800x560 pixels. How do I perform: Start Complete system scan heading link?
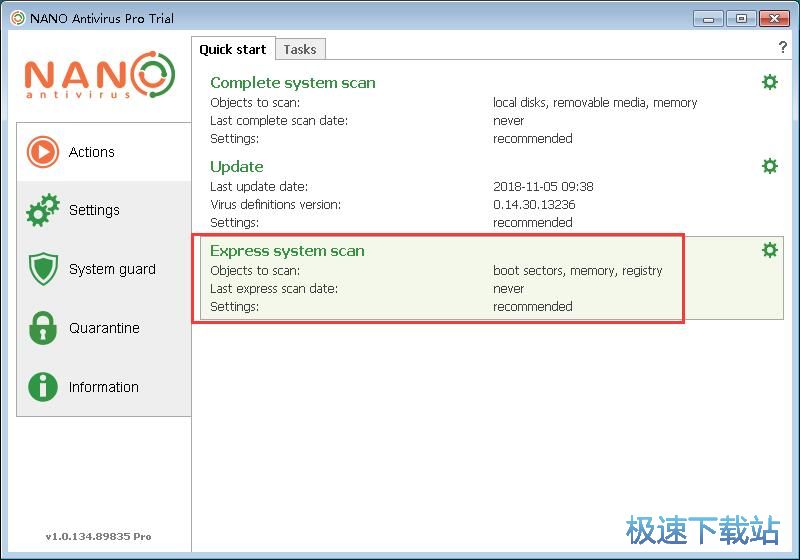tap(293, 83)
